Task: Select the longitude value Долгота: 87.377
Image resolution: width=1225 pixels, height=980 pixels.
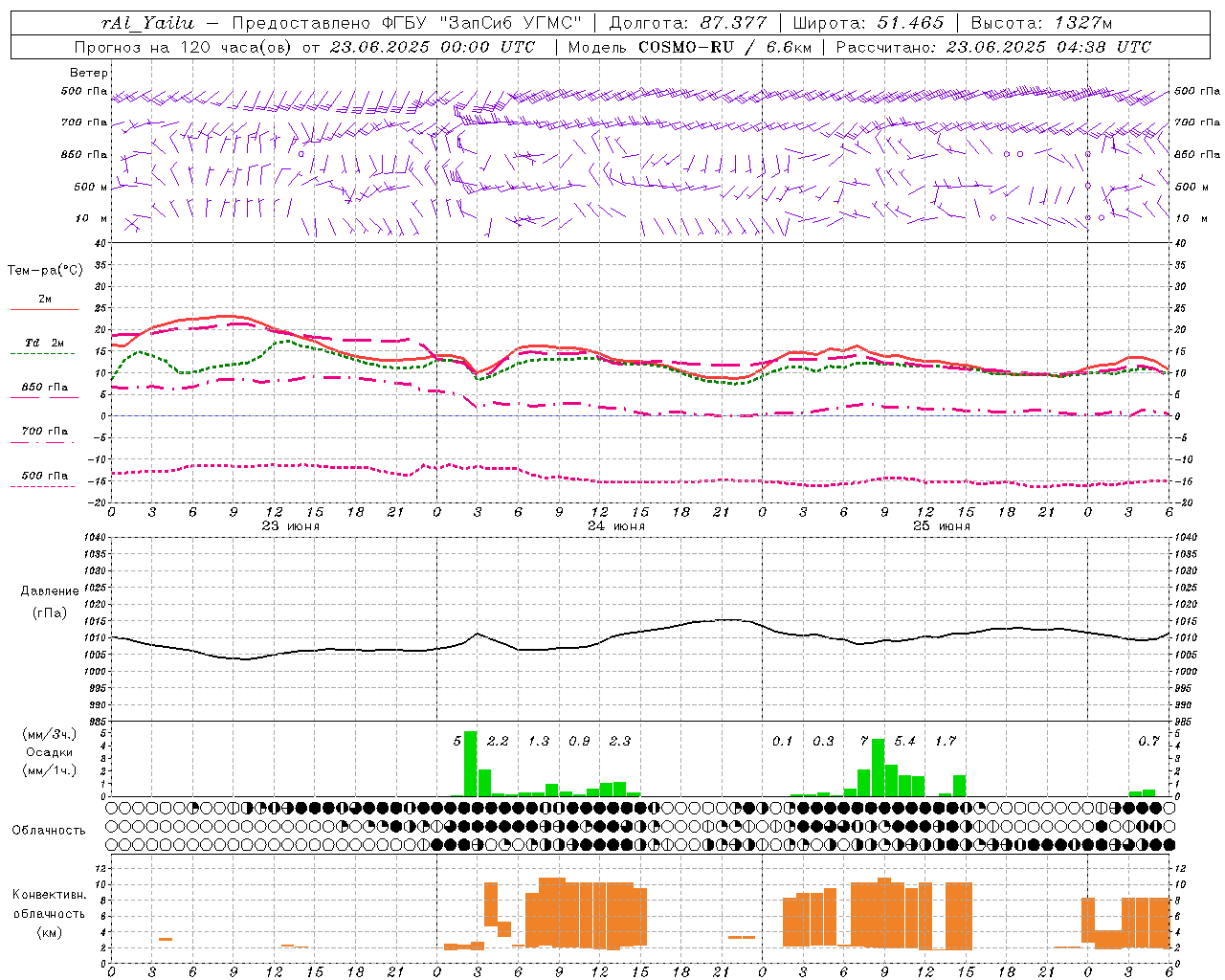Action: (x=687, y=23)
